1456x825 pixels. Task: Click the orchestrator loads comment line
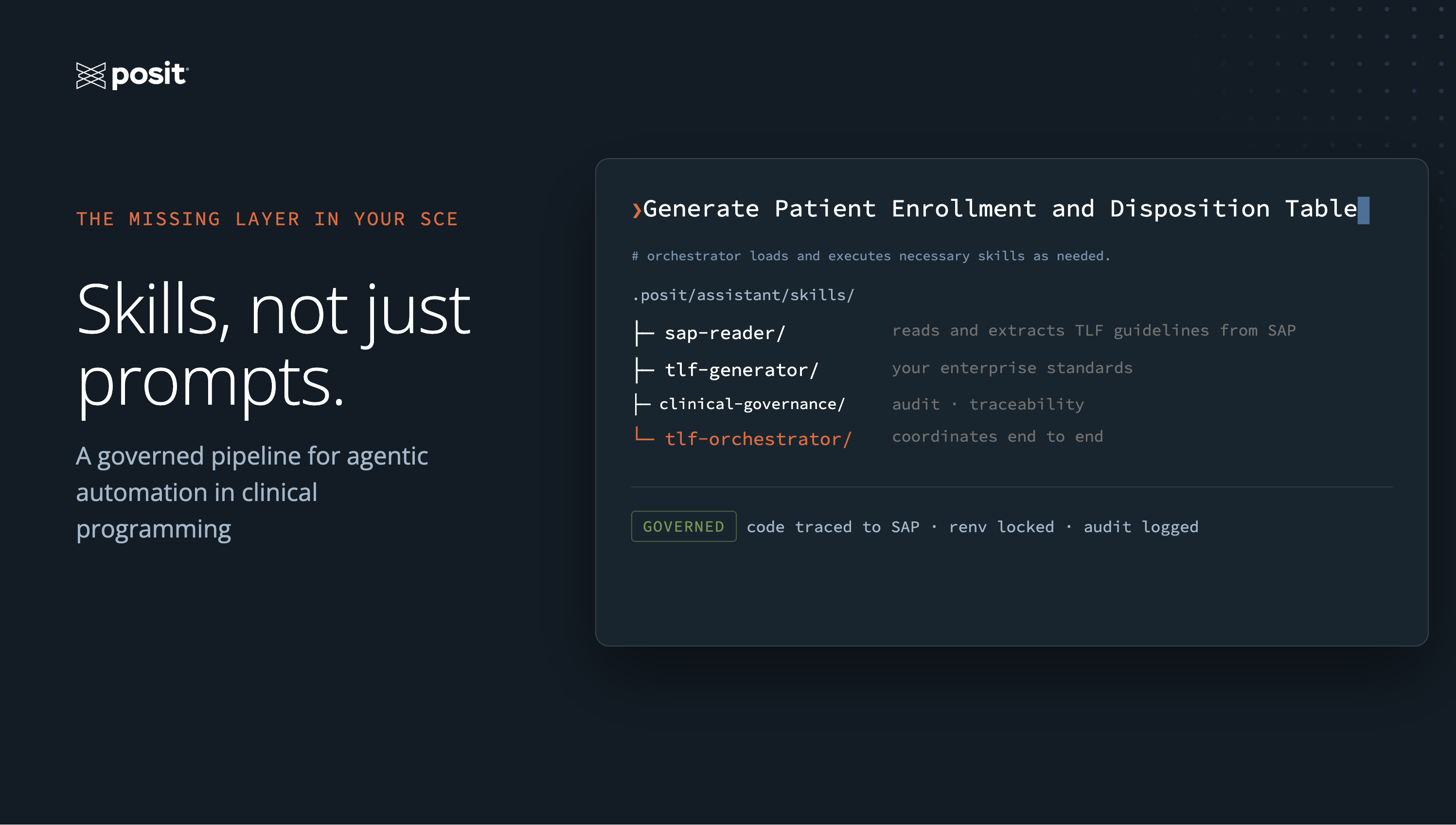871,256
